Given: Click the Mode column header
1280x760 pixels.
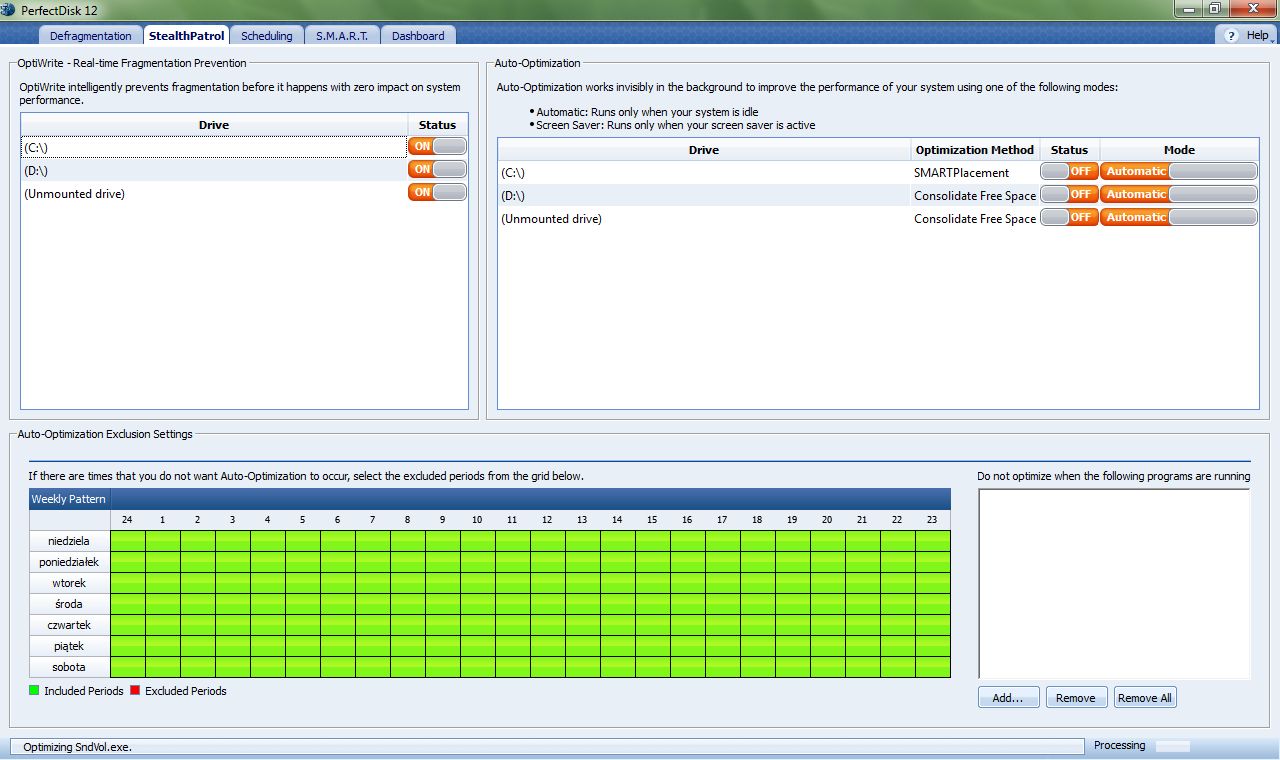Looking at the screenshot, I should tap(1179, 150).
